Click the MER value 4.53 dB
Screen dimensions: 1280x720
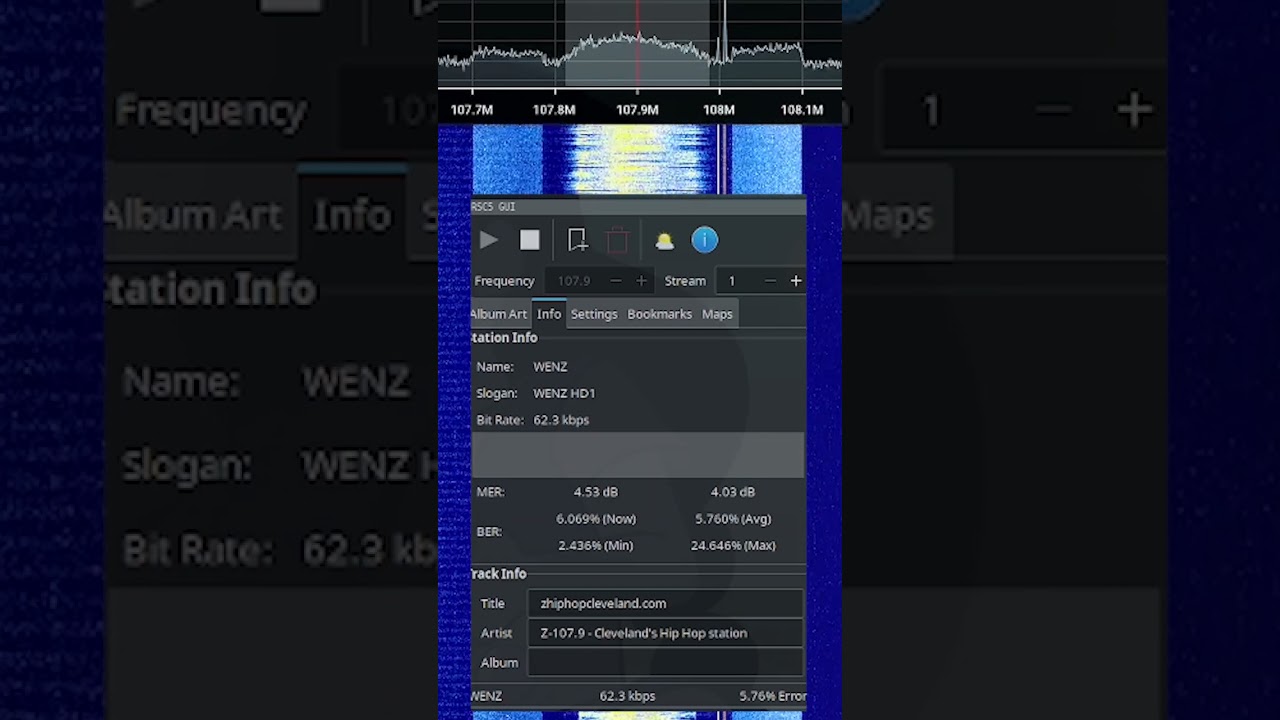(596, 492)
